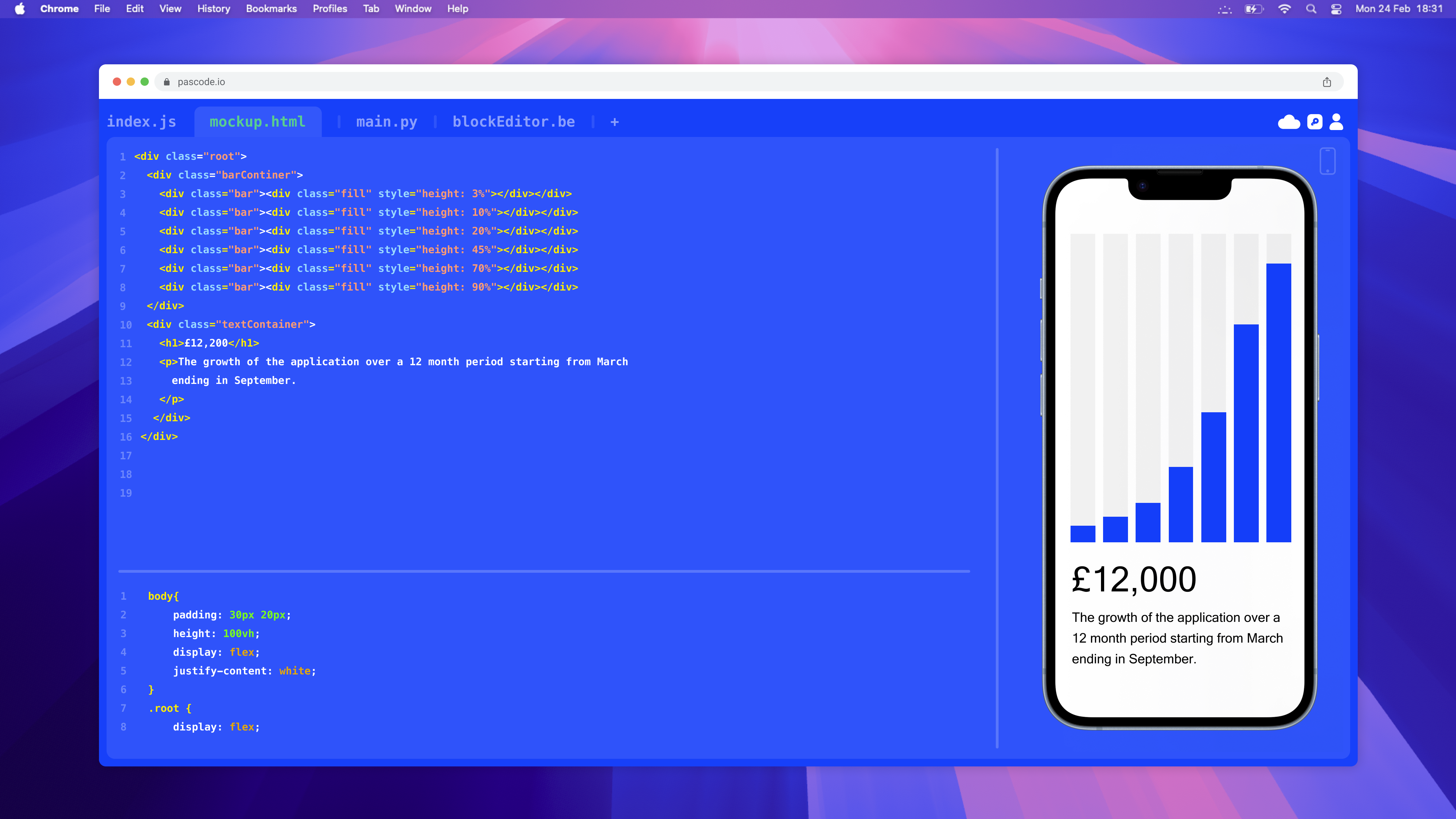Select the mockup.html tab
Image resolution: width=1456 pixels, height=819 pixels.
point(257,122)
